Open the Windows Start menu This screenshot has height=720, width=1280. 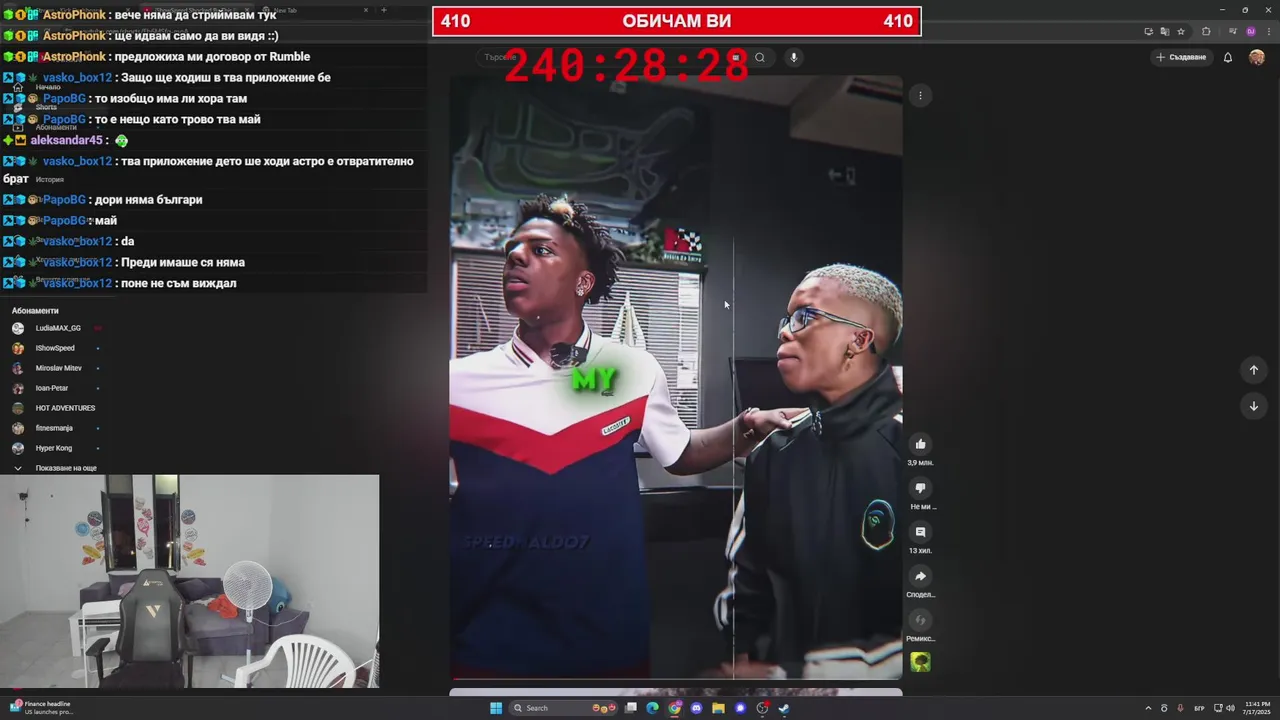[x=496, y=708]
